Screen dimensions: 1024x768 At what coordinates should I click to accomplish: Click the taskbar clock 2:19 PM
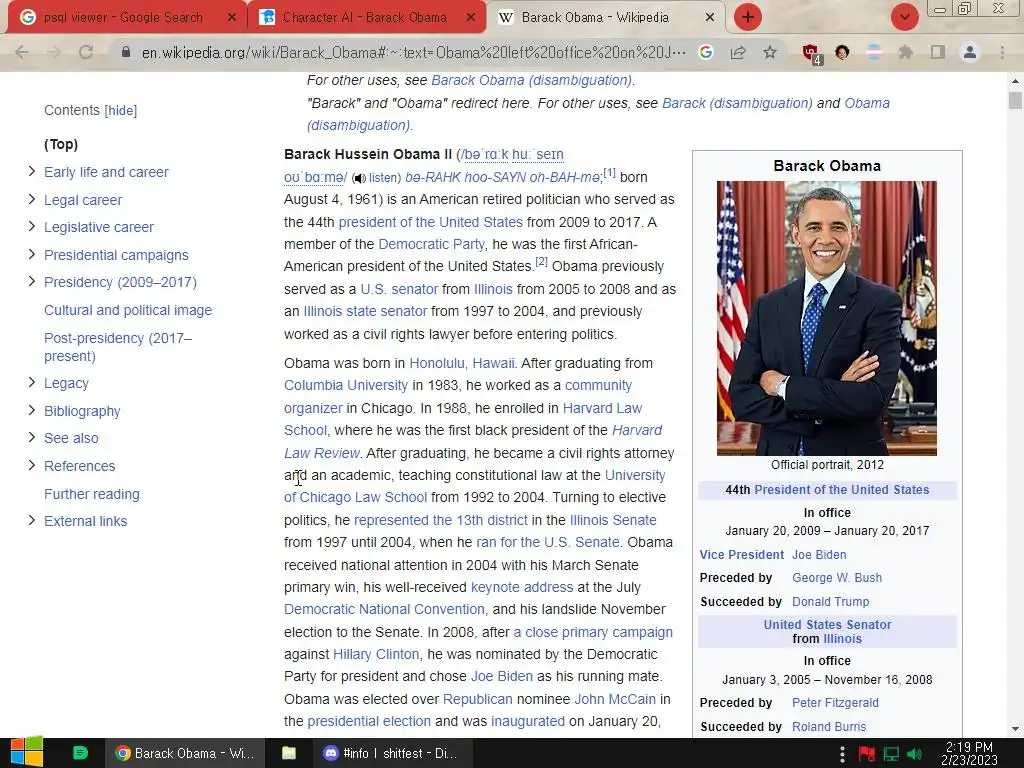tap(969, 753)
